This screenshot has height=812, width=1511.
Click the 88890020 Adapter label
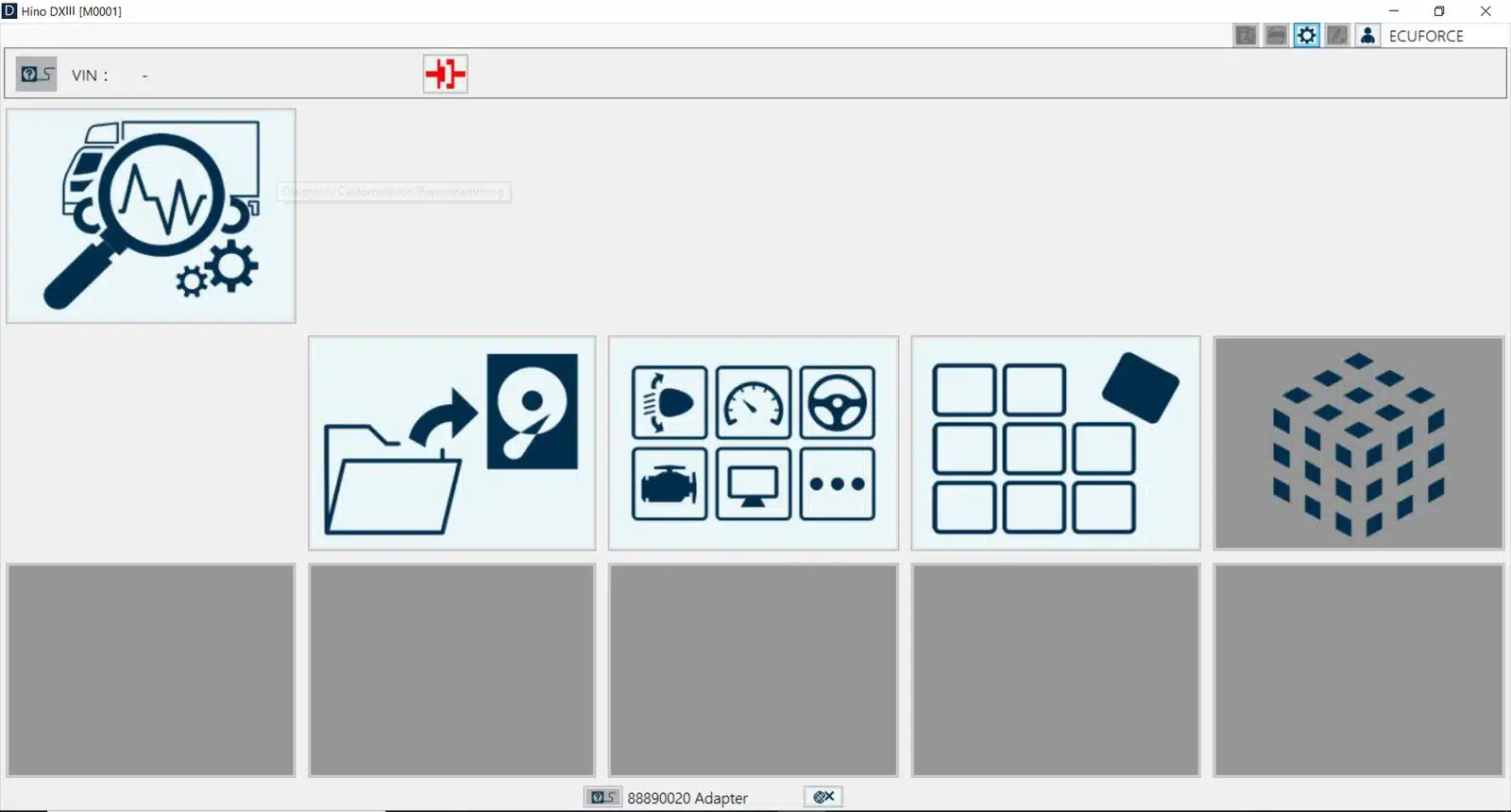pos(688,798)
